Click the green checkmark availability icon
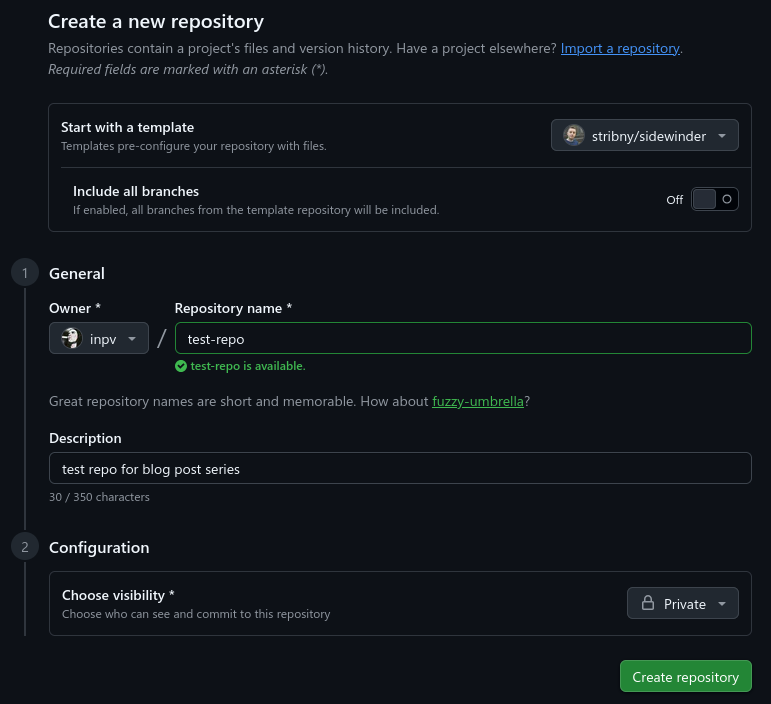This screenshot has width=771, height=704. pos(181,366)
